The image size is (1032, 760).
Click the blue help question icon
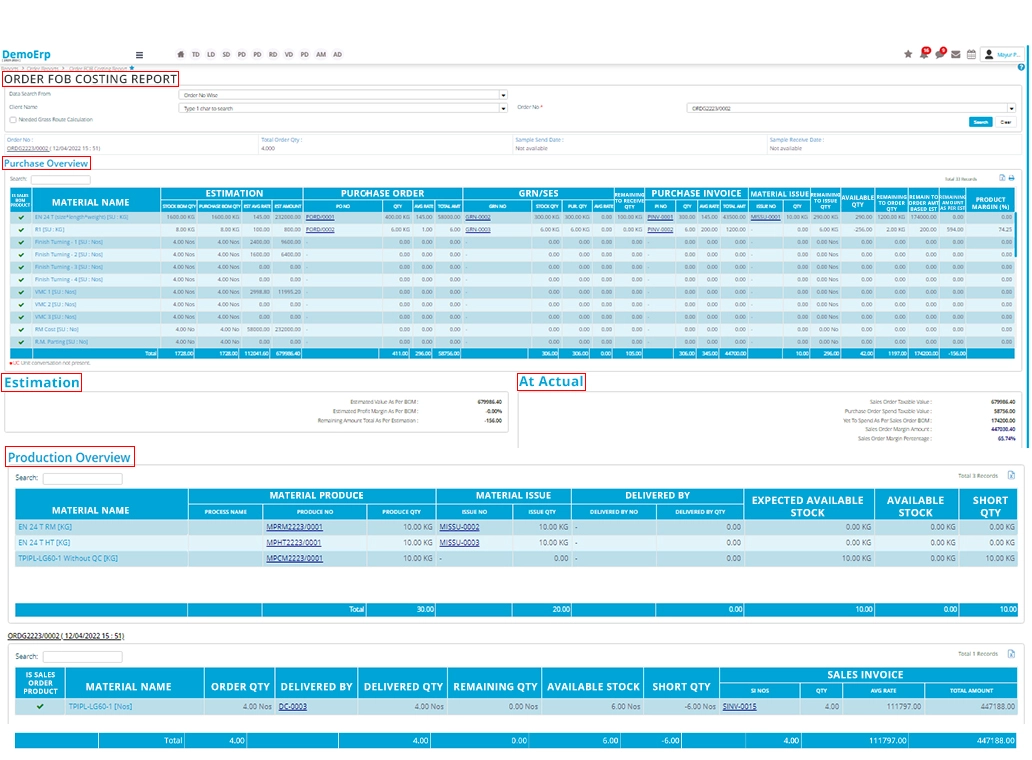click(1021, 67)
